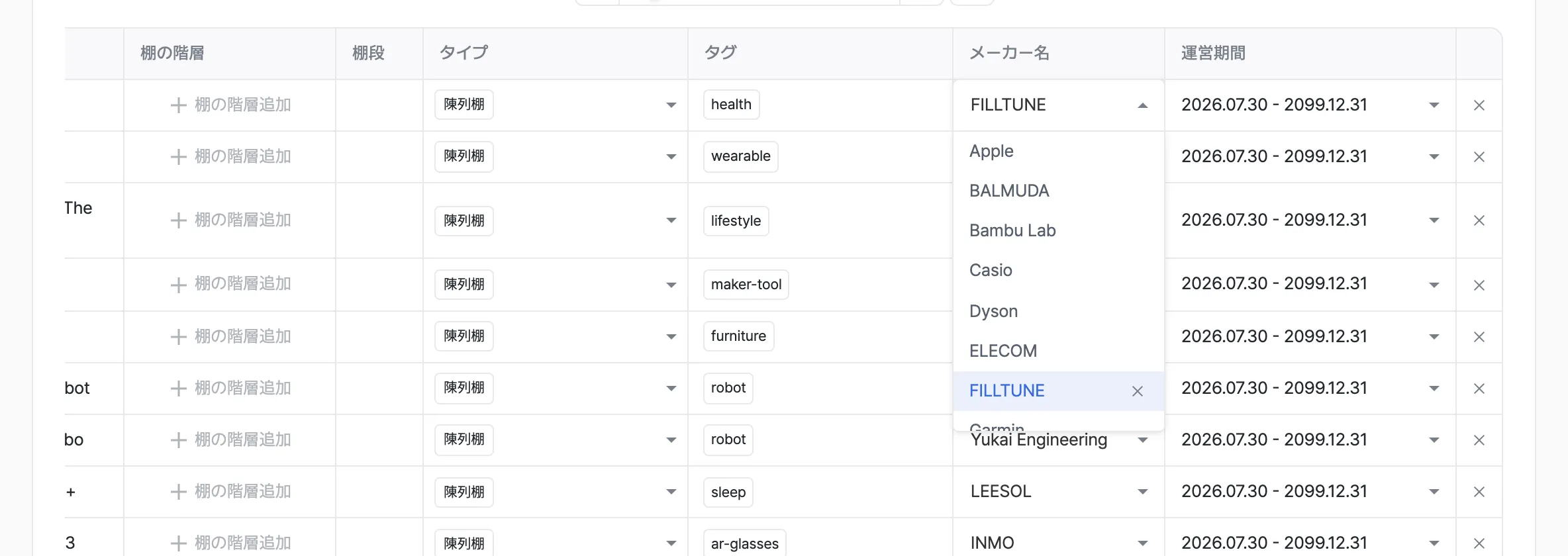Remove the row tagged furniture
The height and width of the screenshot is (556, 1568).
[x=1479, y=337]
